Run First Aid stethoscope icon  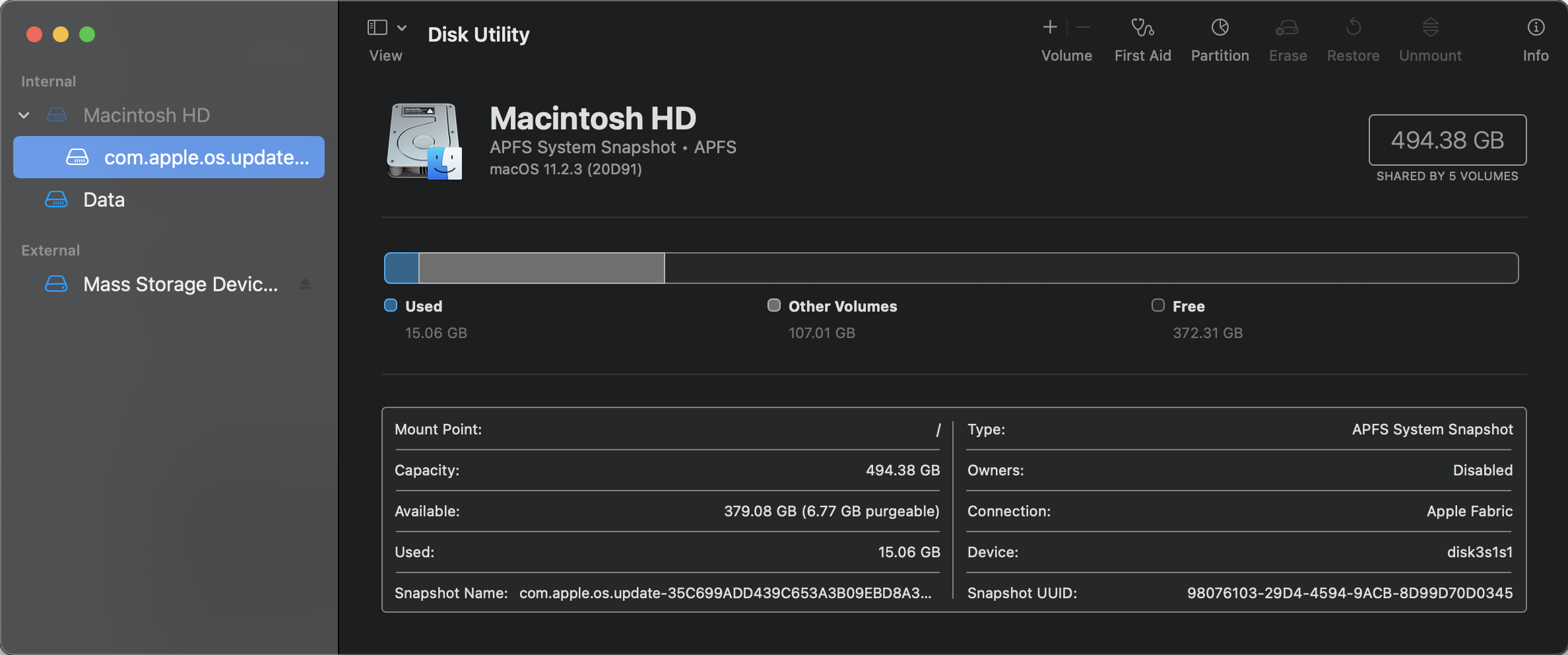[x=1142, y=27]
